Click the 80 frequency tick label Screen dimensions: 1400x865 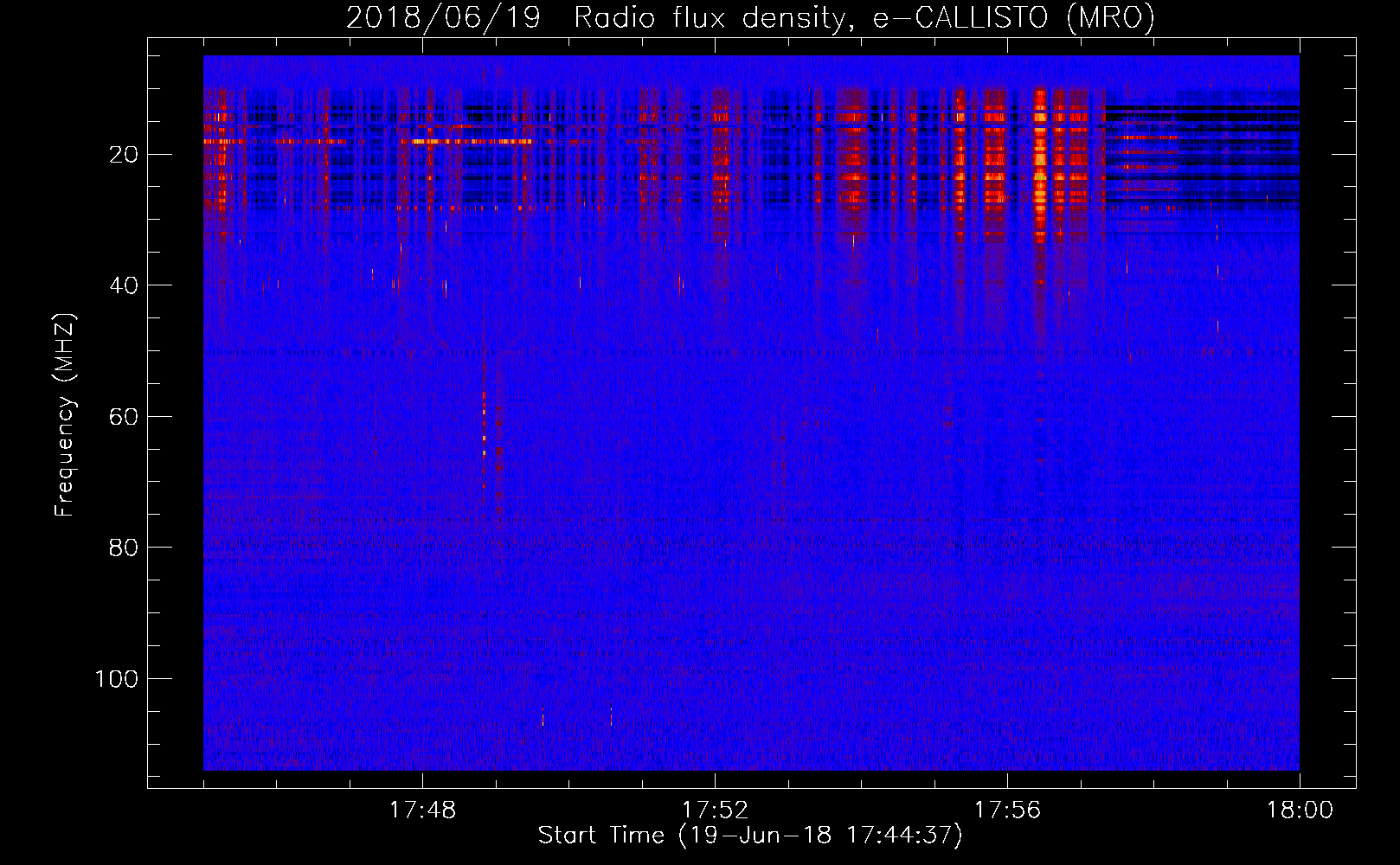tap(125, 548)
